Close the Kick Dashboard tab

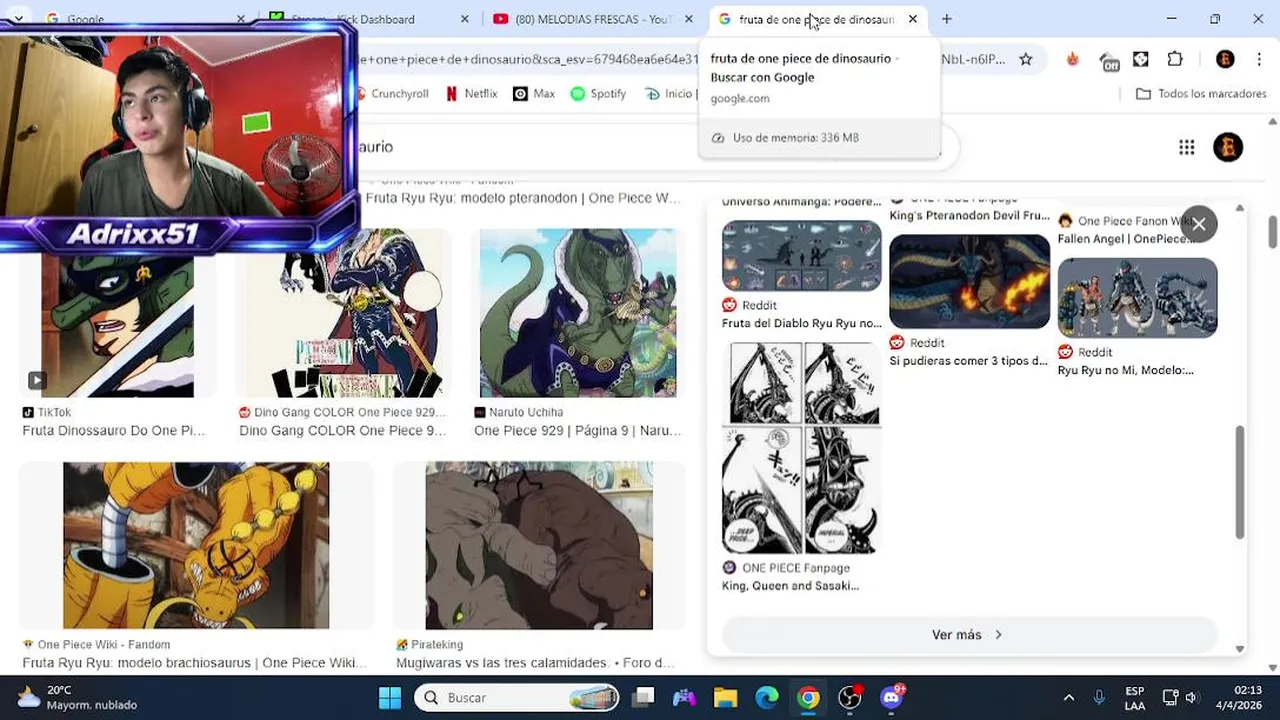464,19
